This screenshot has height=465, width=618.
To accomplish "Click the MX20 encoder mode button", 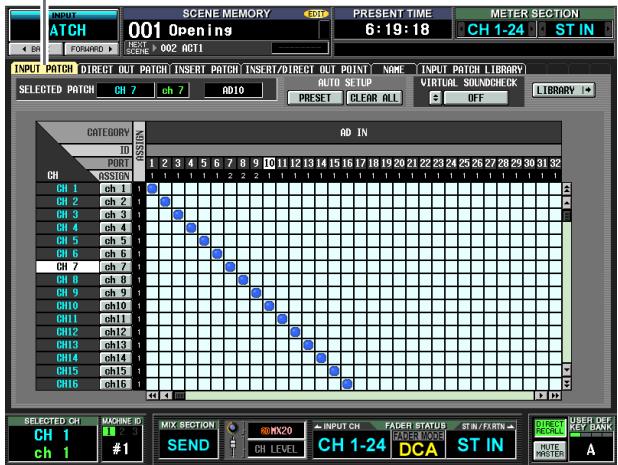I will [x=276, y=431].
